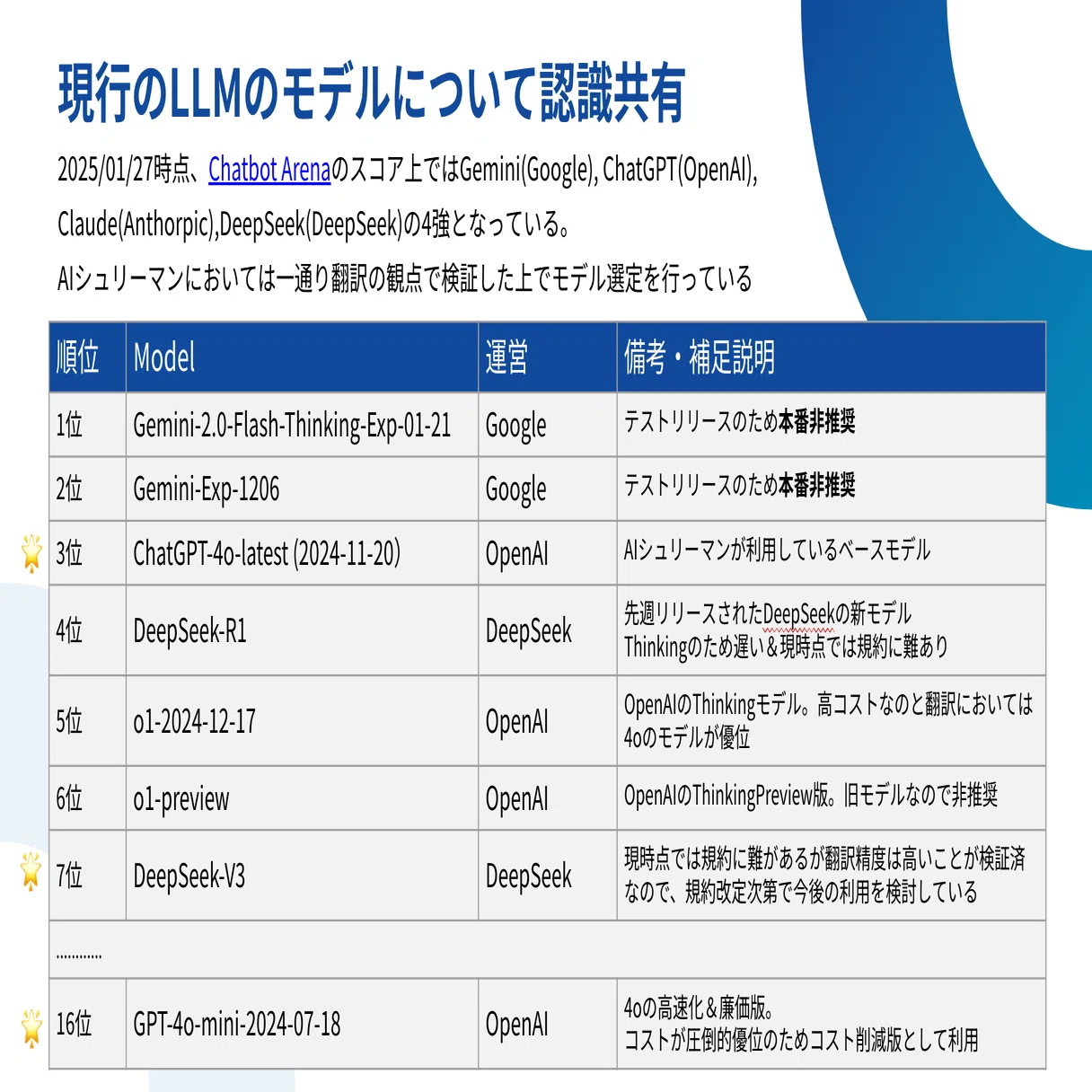
Task: Select the 1位 rank cell
Action: pyautogui.click(x=88, y=425)
